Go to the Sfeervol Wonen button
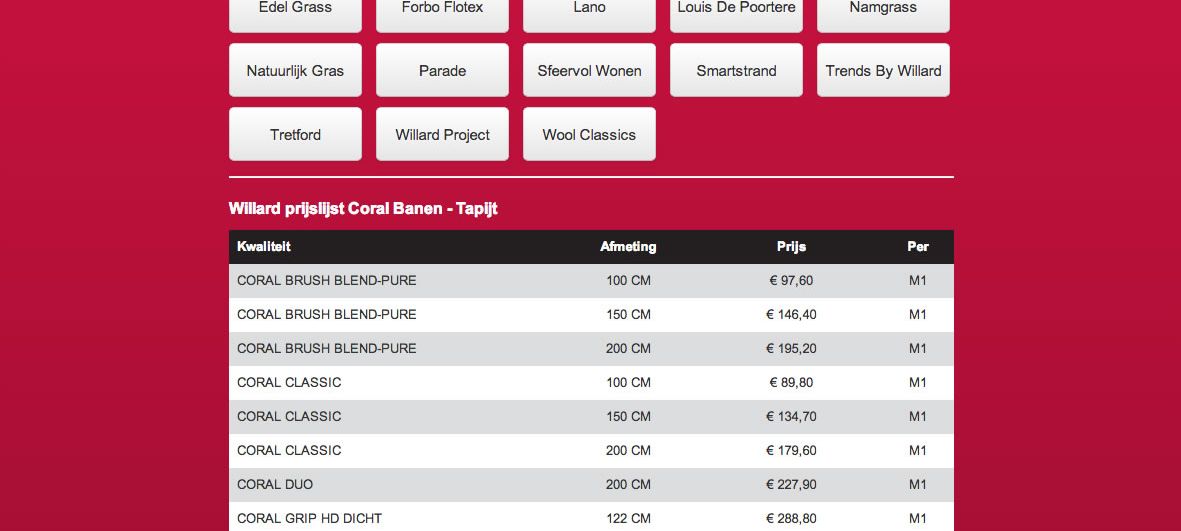The height and width of the screenshot is (531, 1181). point(589,70)
